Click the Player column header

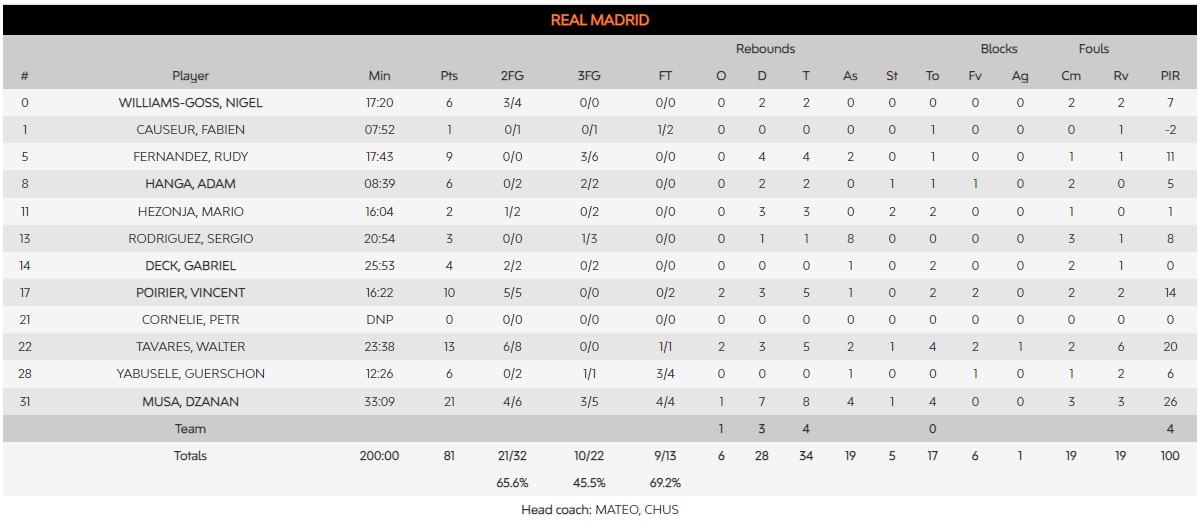(190, 76)
